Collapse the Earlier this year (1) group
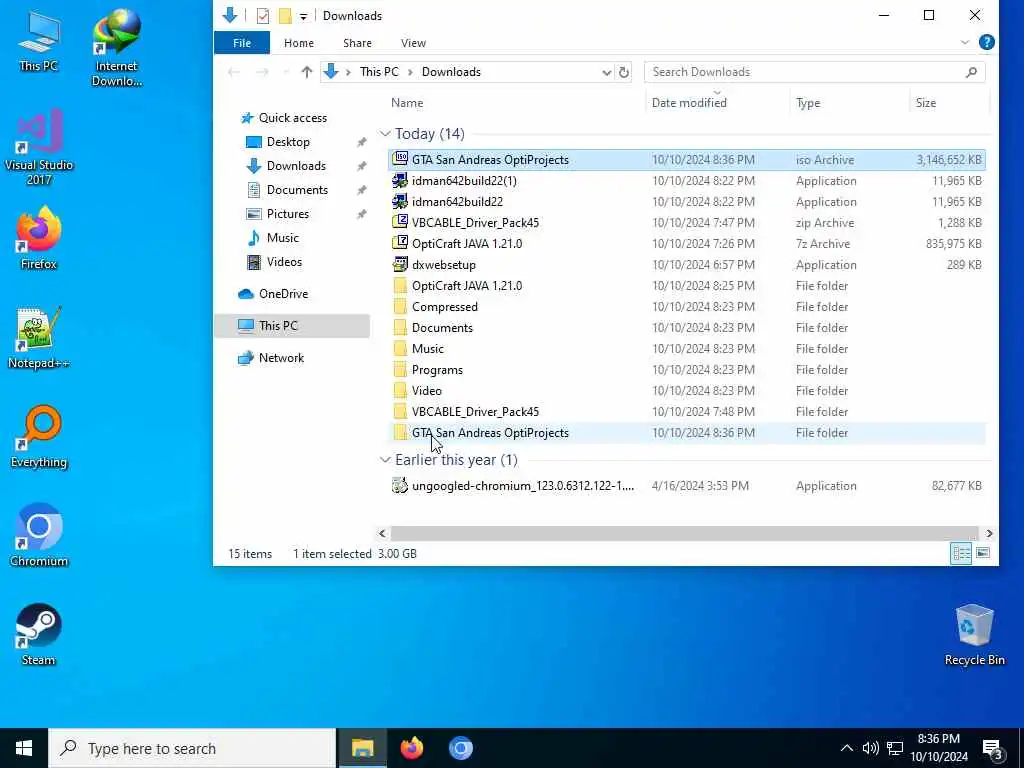 click(385, 460)
